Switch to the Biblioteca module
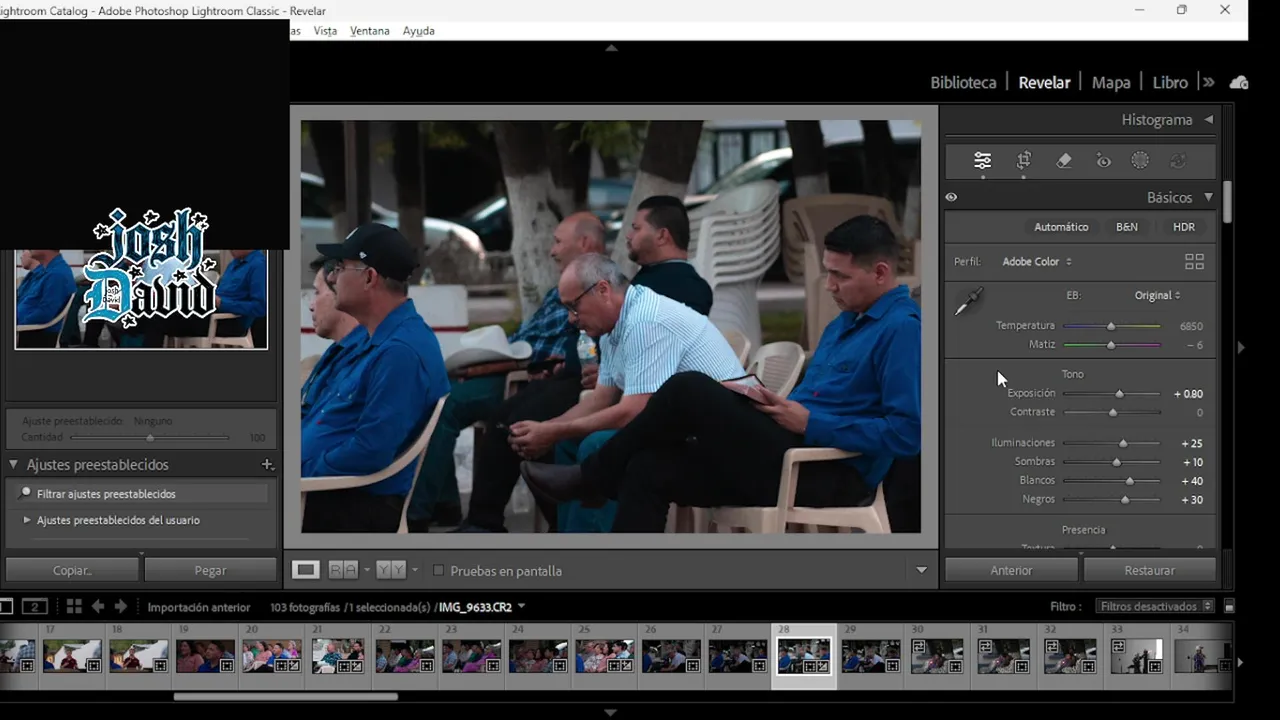This screenshot has width=1280, height=720. 963,82
